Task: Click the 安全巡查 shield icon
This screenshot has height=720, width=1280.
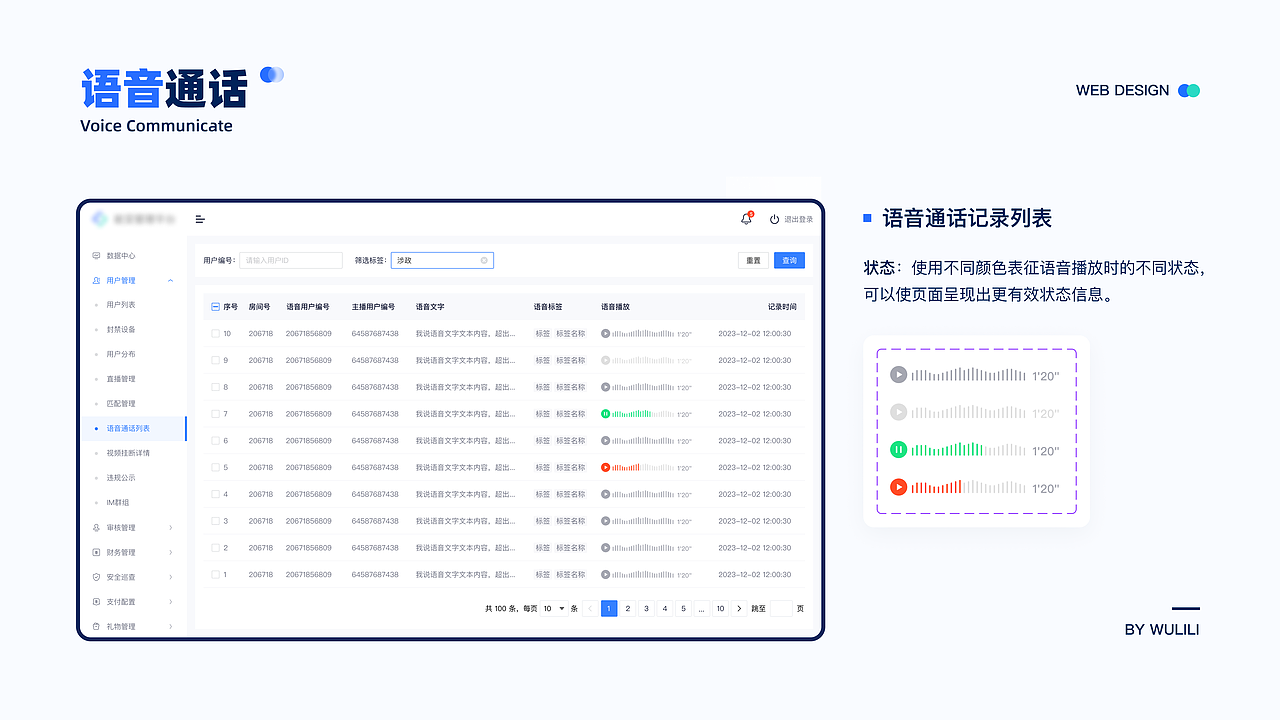Action: [x=96, y=577]
